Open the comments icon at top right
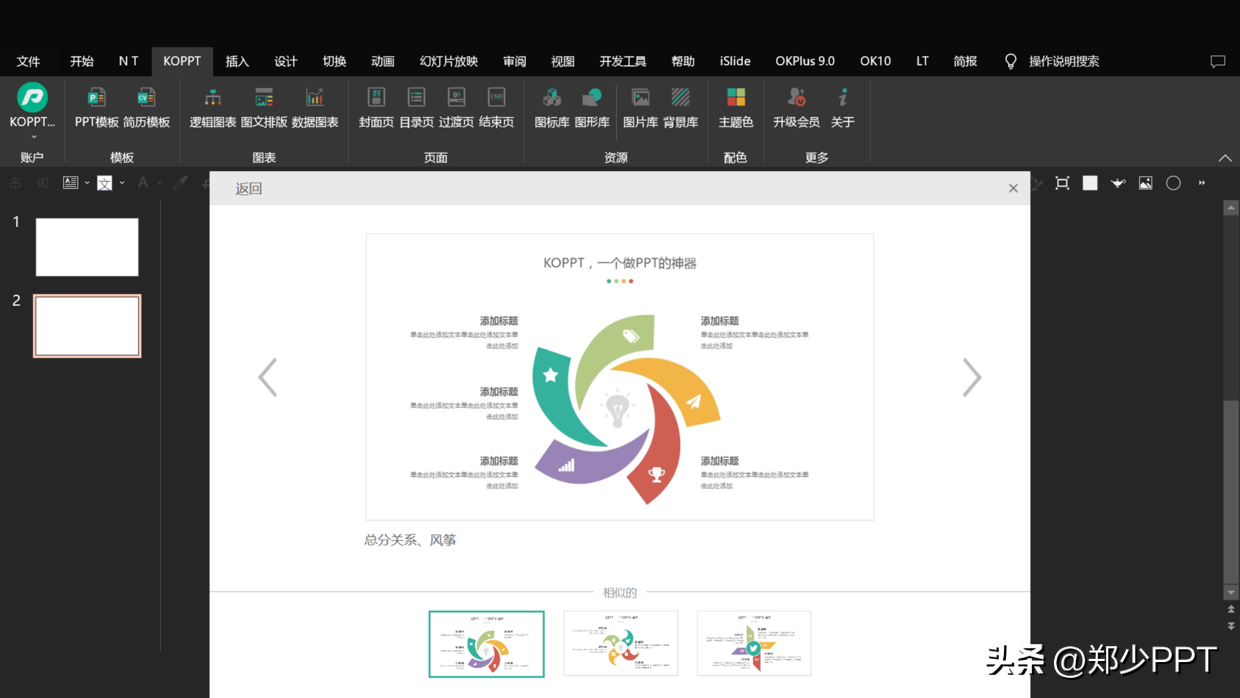The height and width of the screenshot is (698, 1240). [x=1218, y=62]
